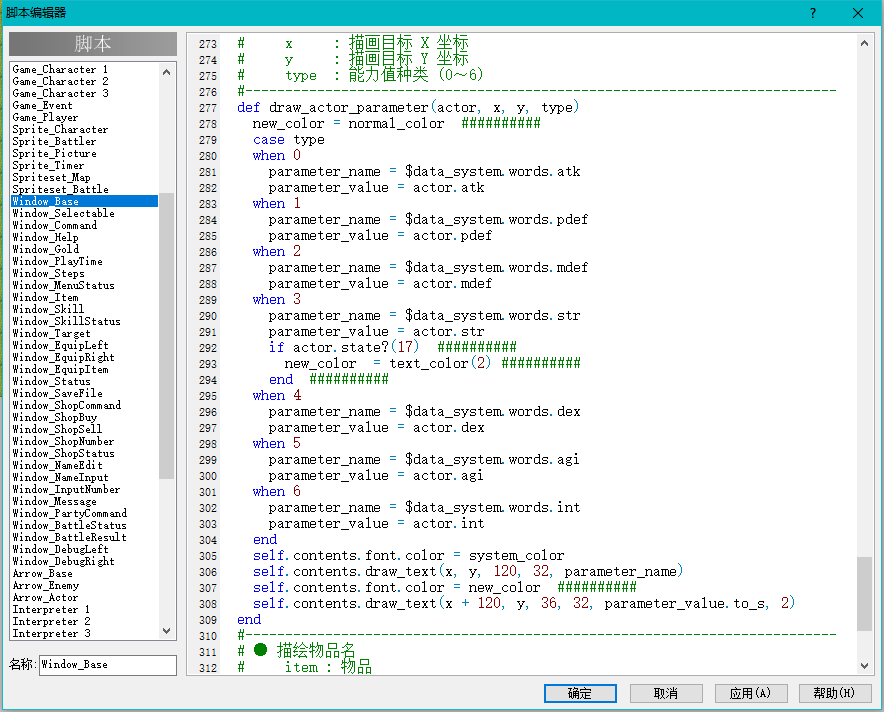This screenshot has width=884, height=712.
Task: Click the help question mark icon
Action: 812,13
